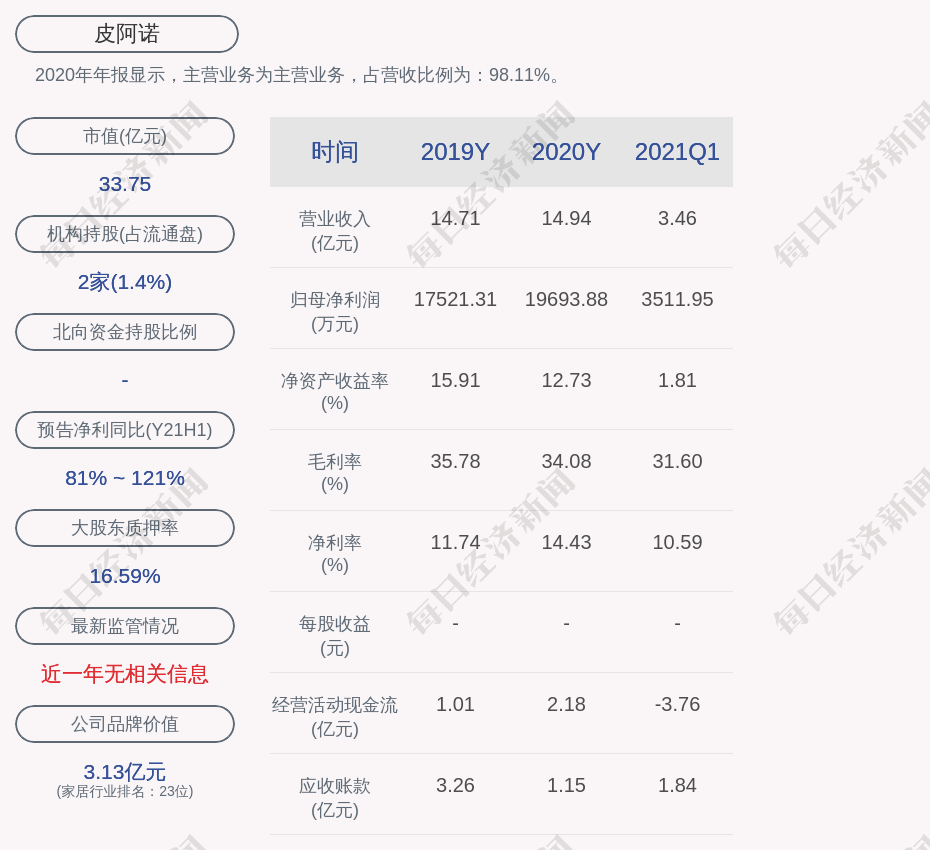Screen dimensions: 930x850
Task: Click cash flow value -3.76
Action: coord(677,704)
